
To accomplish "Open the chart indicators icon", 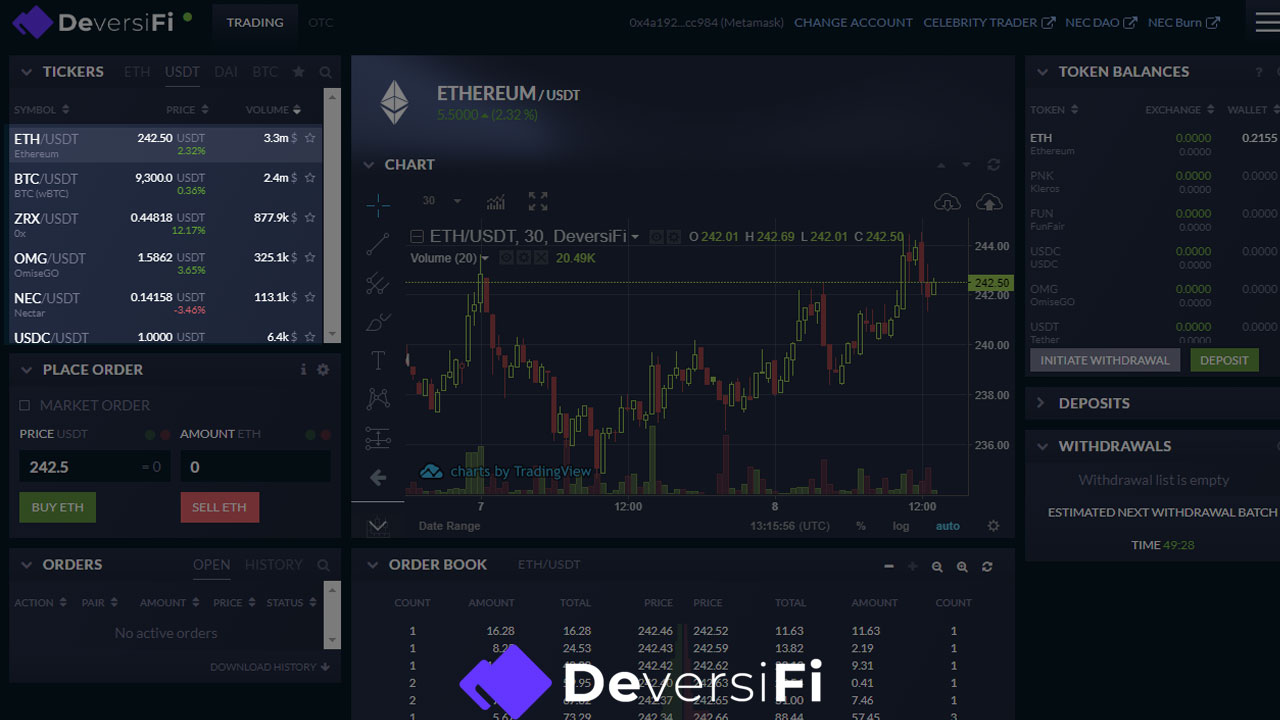I will point(495,202).
